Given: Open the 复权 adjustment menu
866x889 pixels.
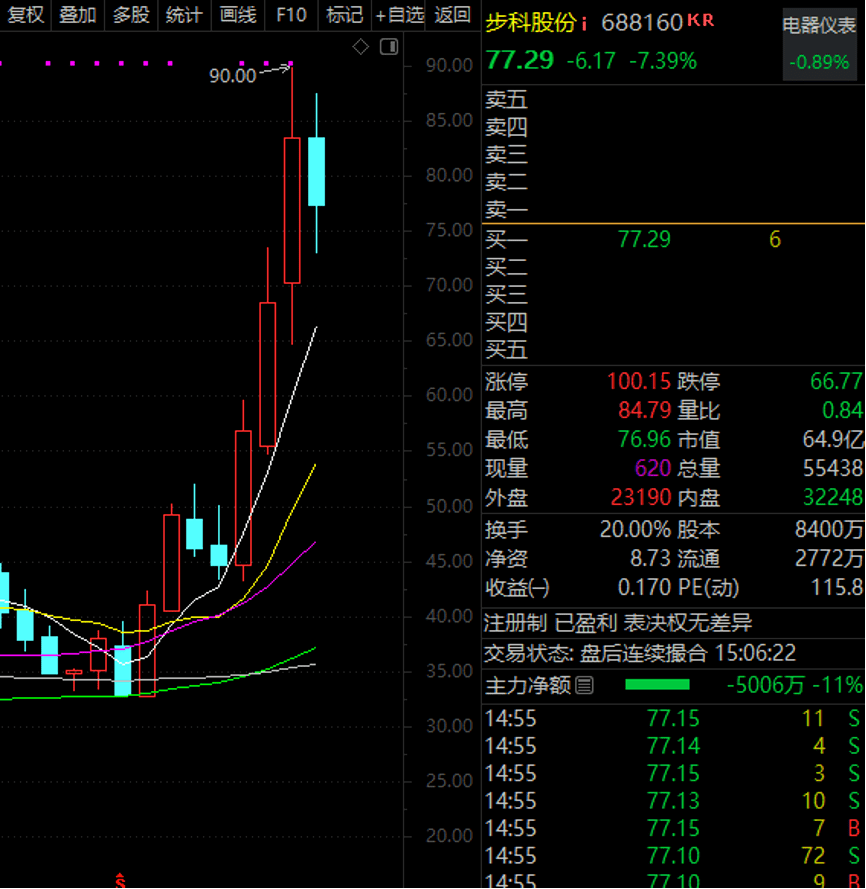Looking at the screenshot, I should (25, 15).
